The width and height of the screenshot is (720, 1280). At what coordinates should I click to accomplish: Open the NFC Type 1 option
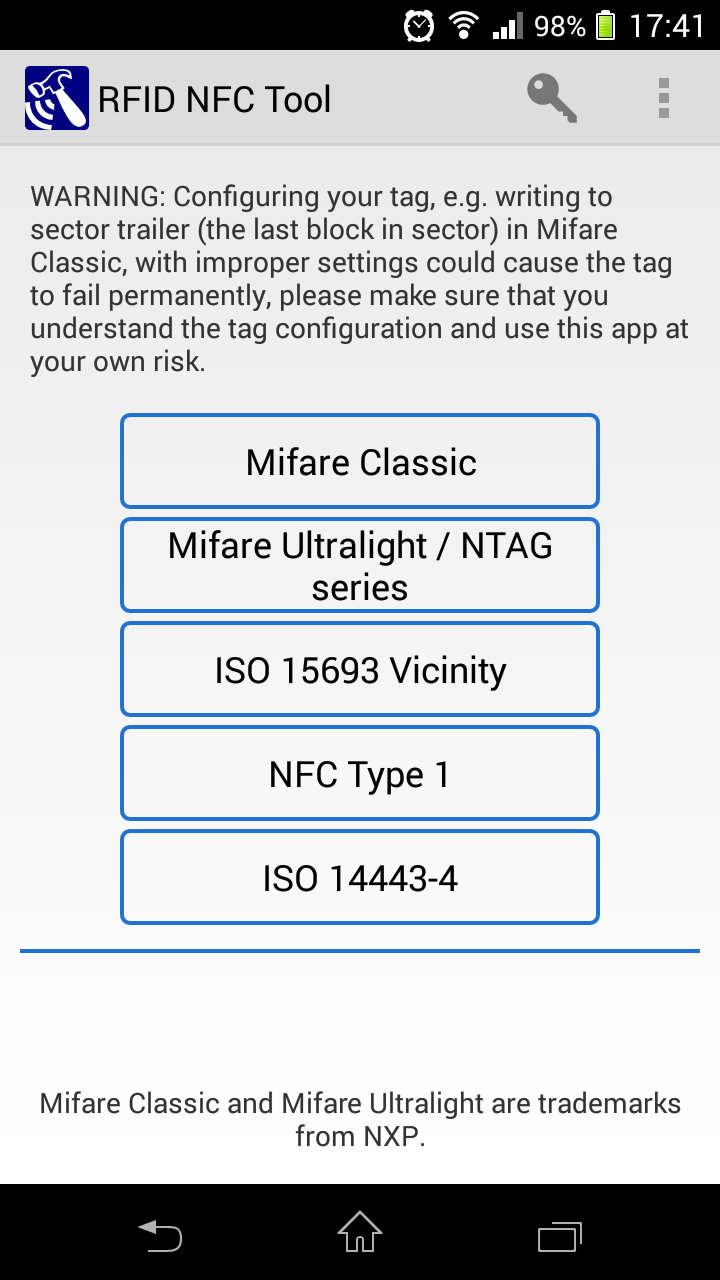[360, 774]
